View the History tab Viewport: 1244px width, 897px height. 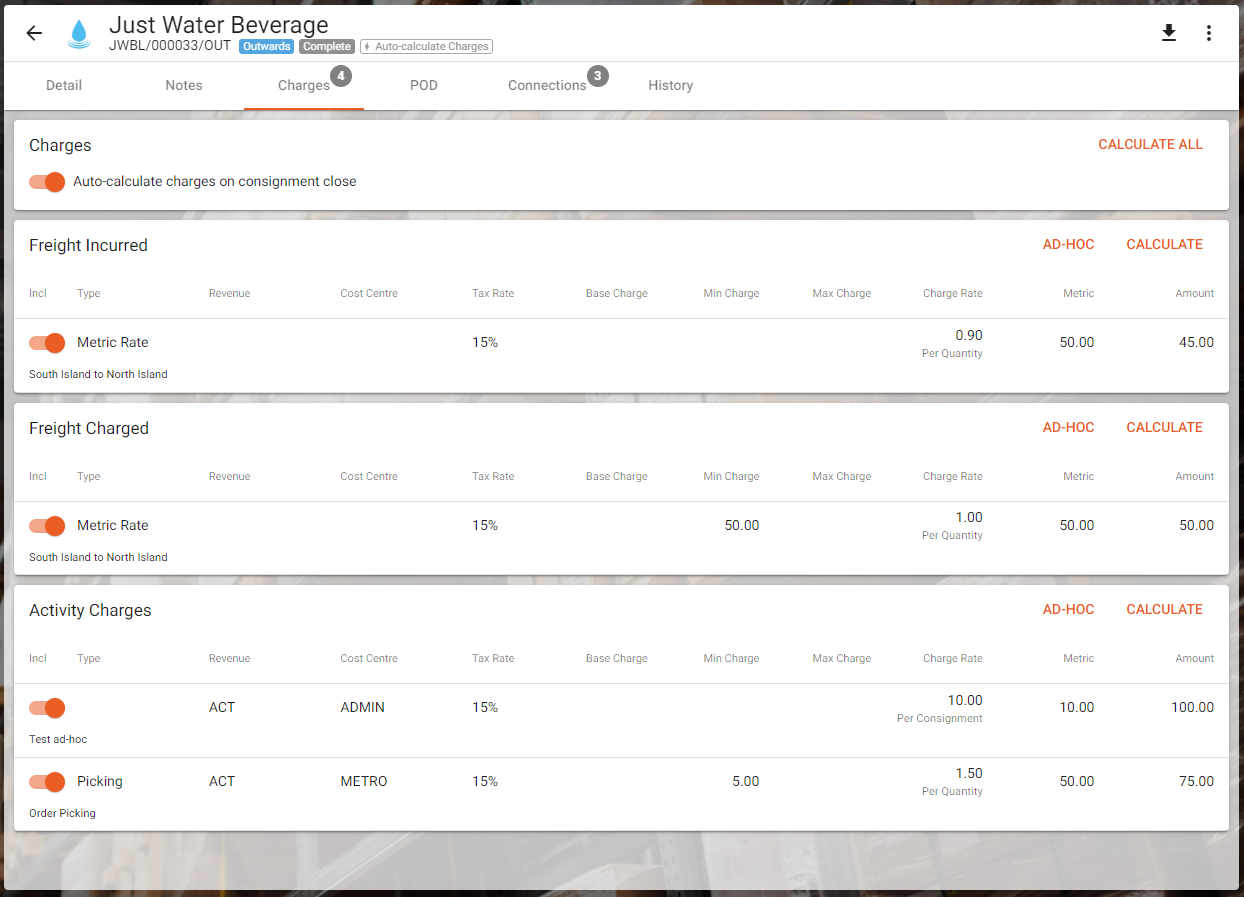tap(671, 85)
